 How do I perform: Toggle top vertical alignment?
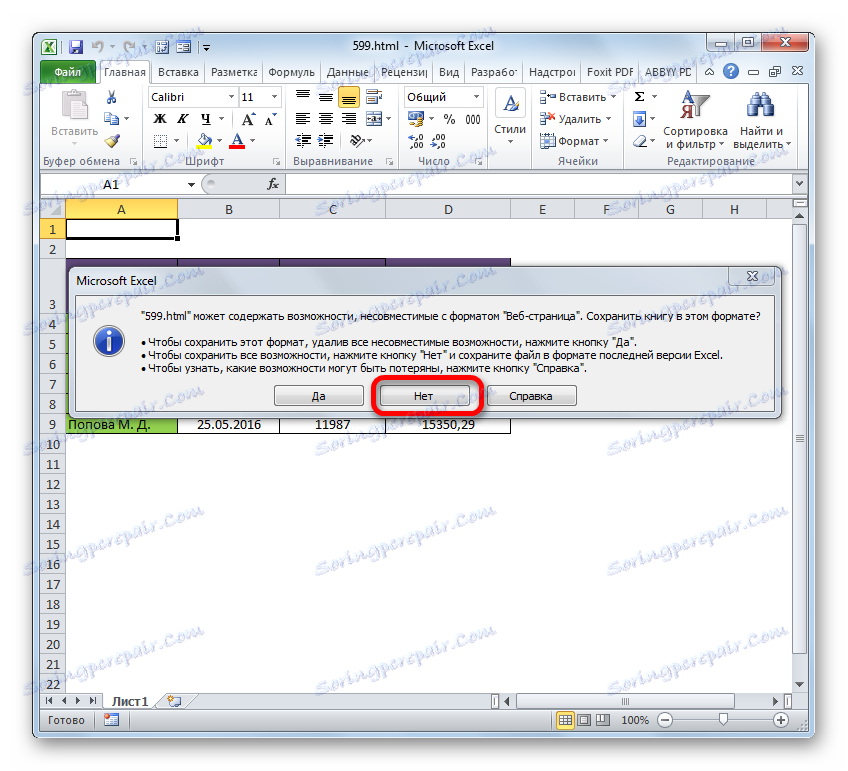click(x=303, y=97)
